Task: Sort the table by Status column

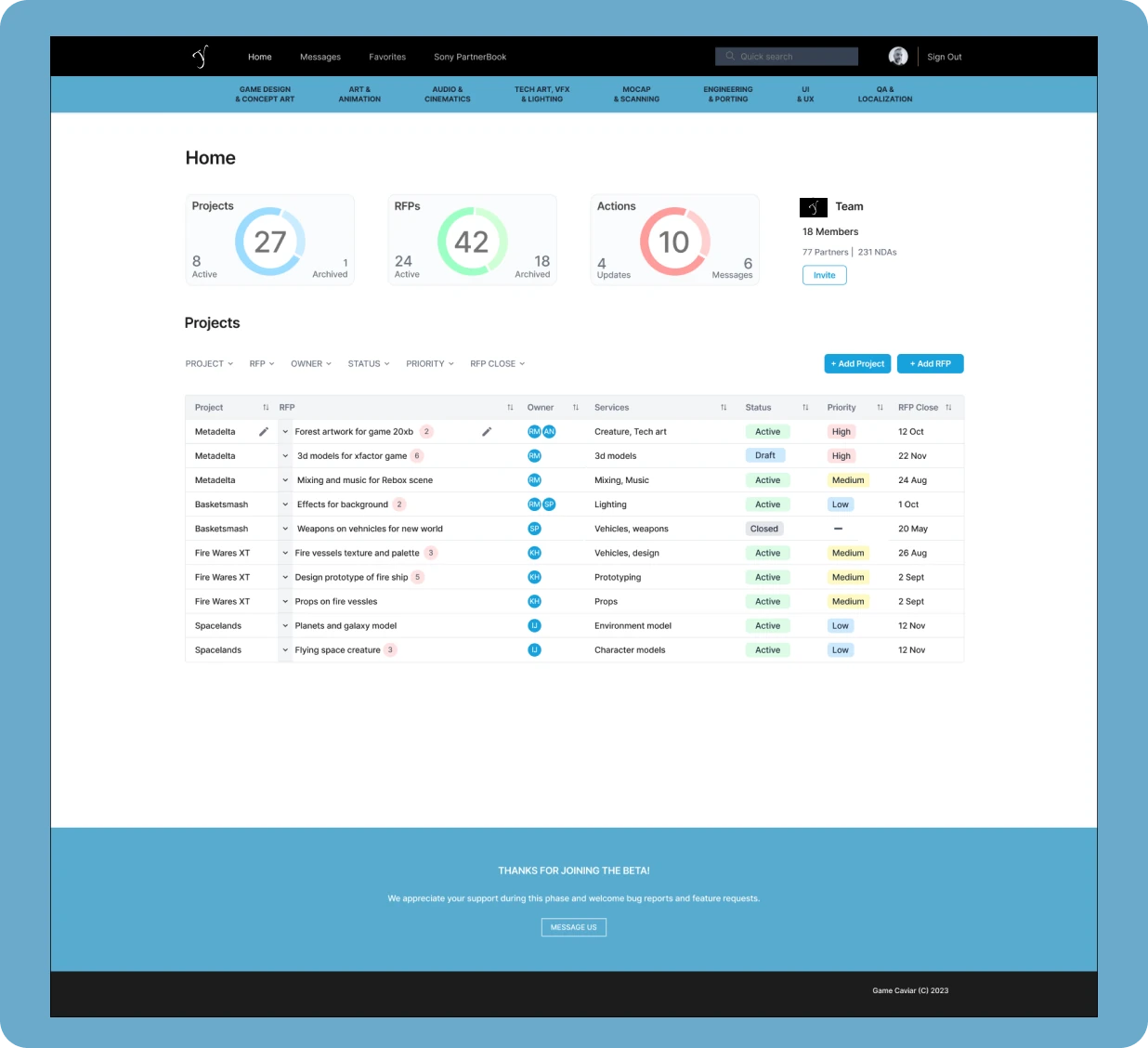Action: point(805,408)
